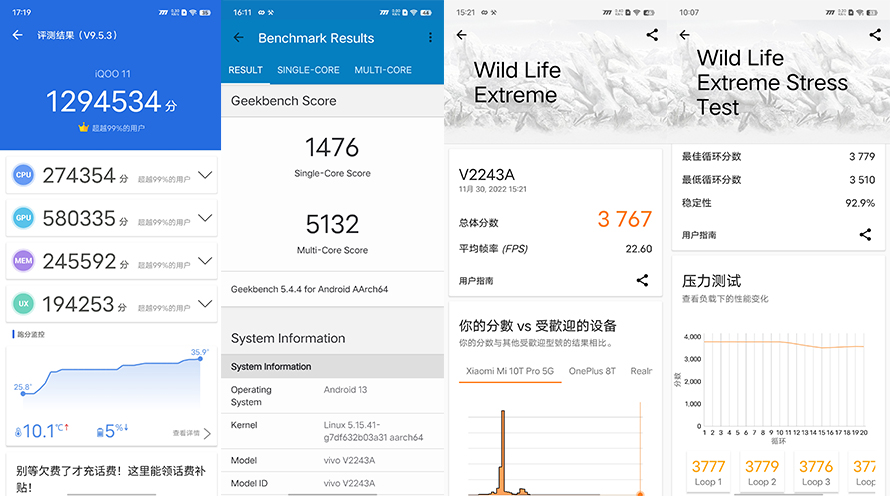This screenshot has height=496, width=890.
Task: Tap the 22.60 average FPS value
Action: coord(639,249)
